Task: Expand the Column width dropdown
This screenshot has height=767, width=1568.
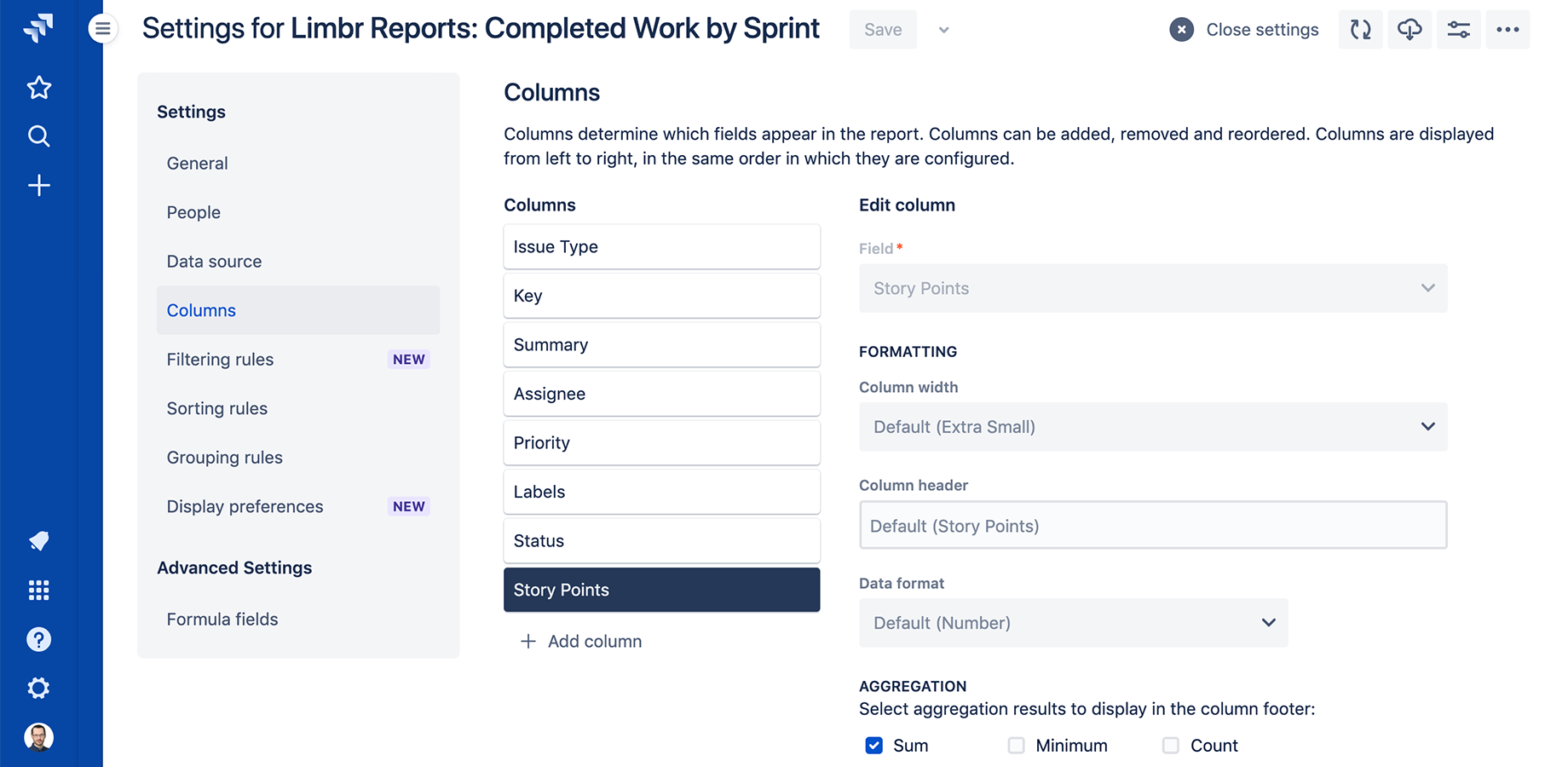Action: [1152, 427]
